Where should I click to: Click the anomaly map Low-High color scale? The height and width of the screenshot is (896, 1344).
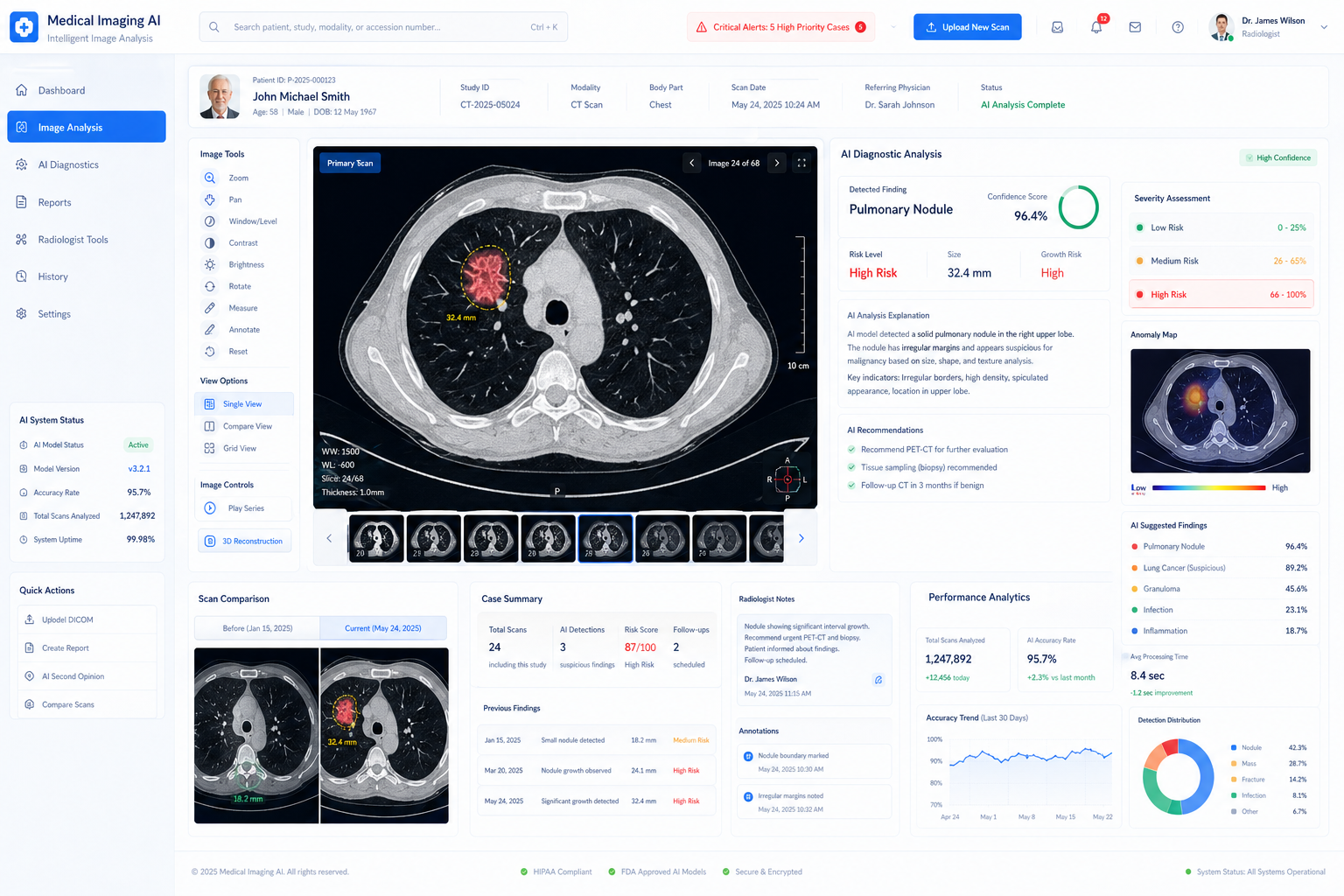pos(1208,487)
